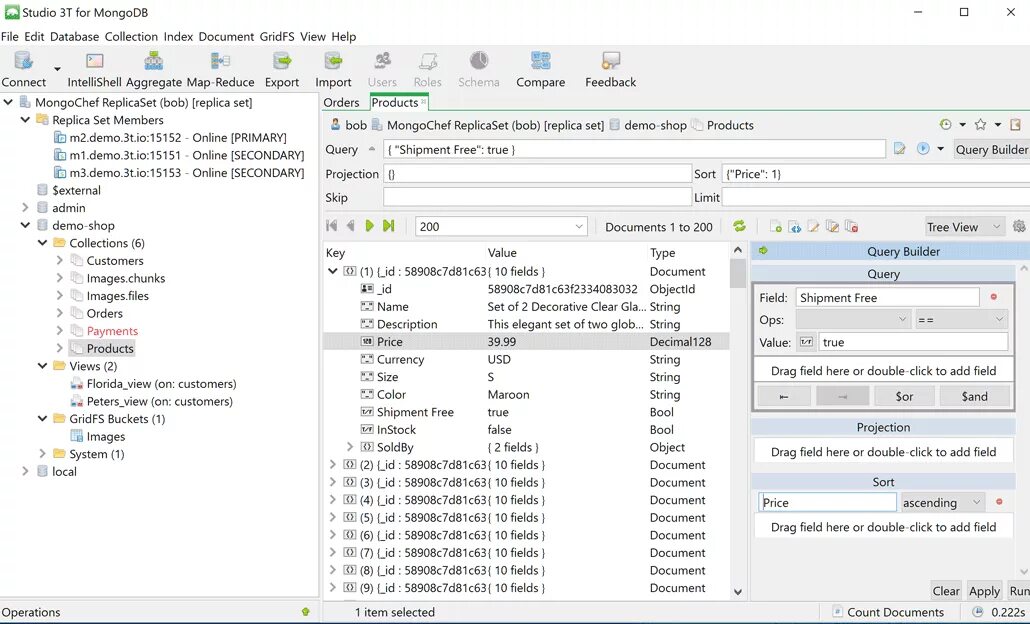Go to next page of documents
The height and width of the screenshot is (624, 1030).
click(x=369, y=226)
